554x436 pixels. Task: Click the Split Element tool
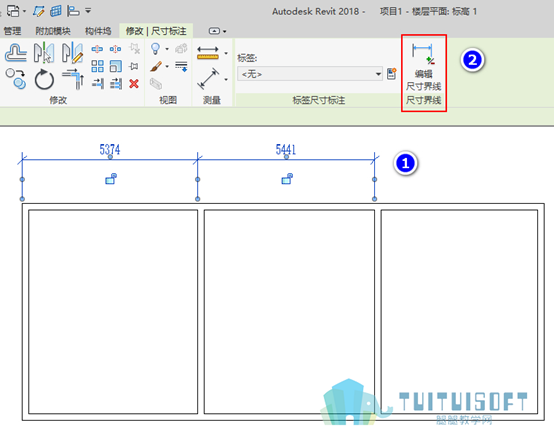coord(97,49)
